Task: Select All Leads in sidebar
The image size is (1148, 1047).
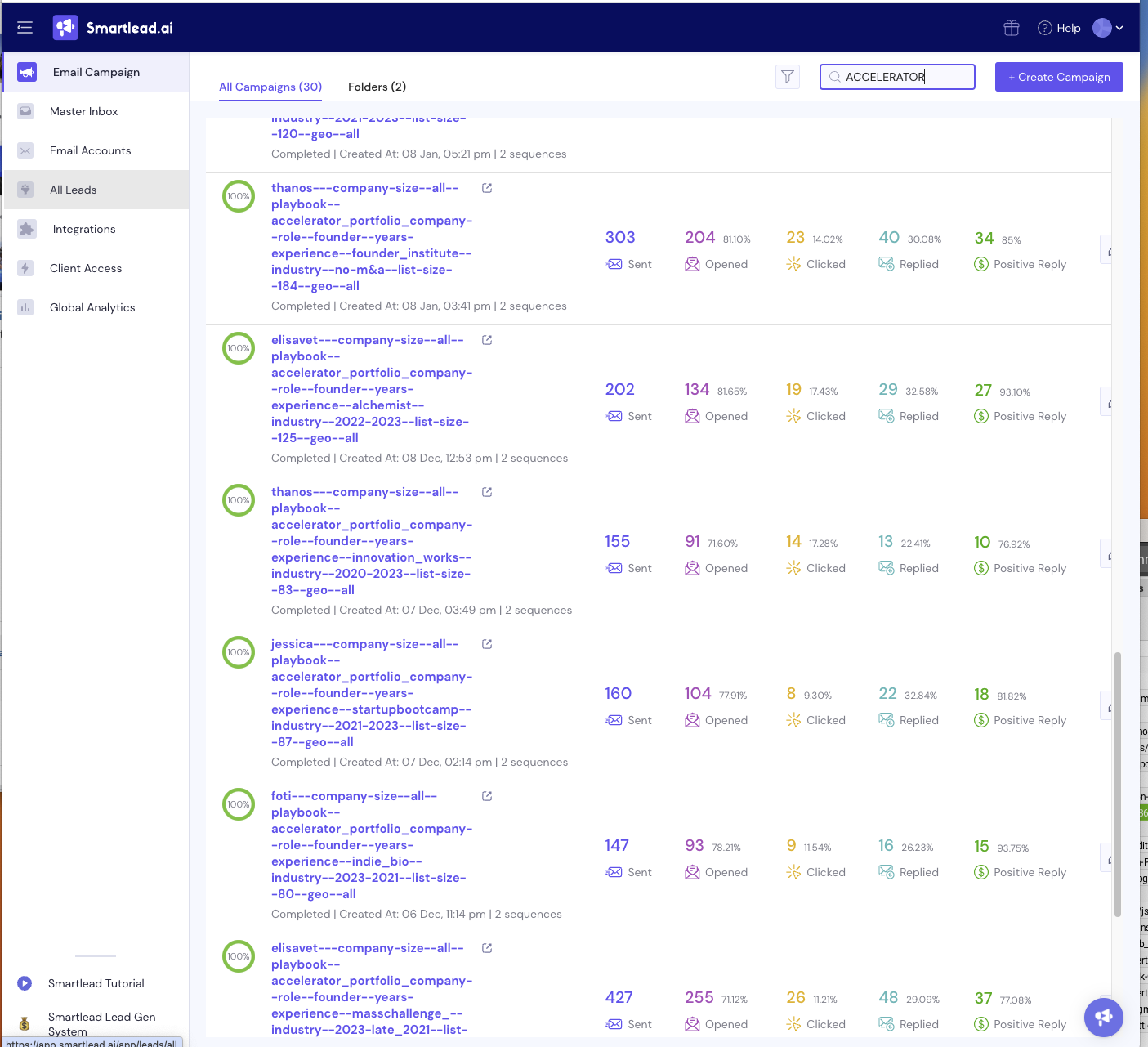Action: (96, 190)
